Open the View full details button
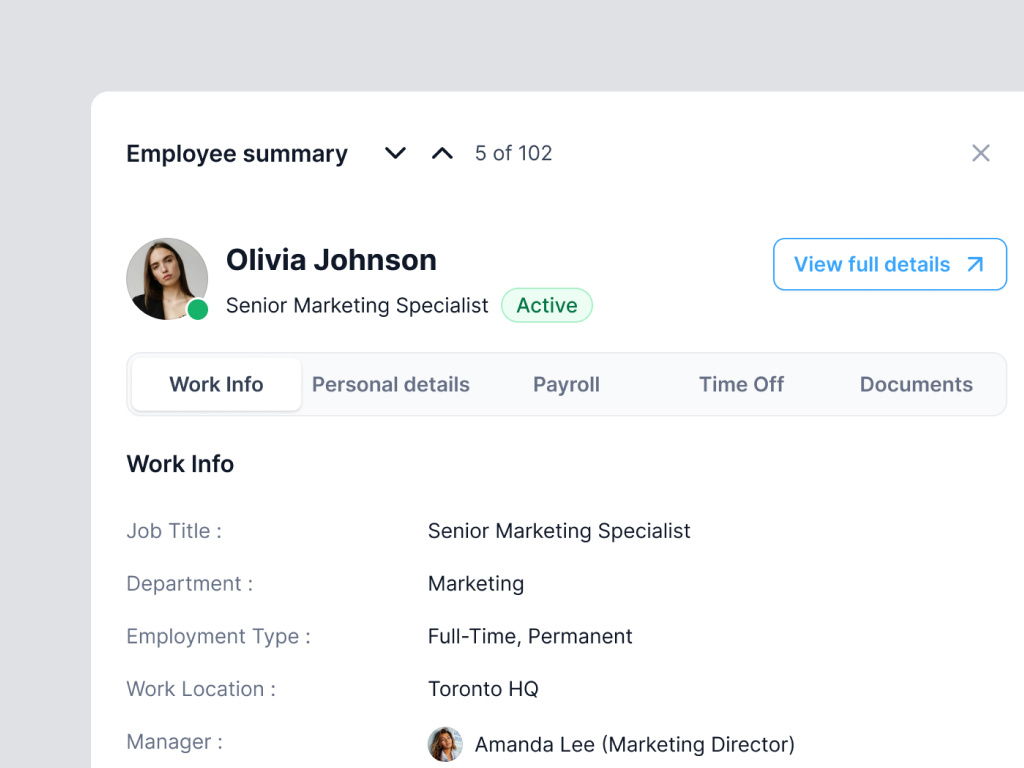Viewport: 1024px width, 768px height. point(889,264)
